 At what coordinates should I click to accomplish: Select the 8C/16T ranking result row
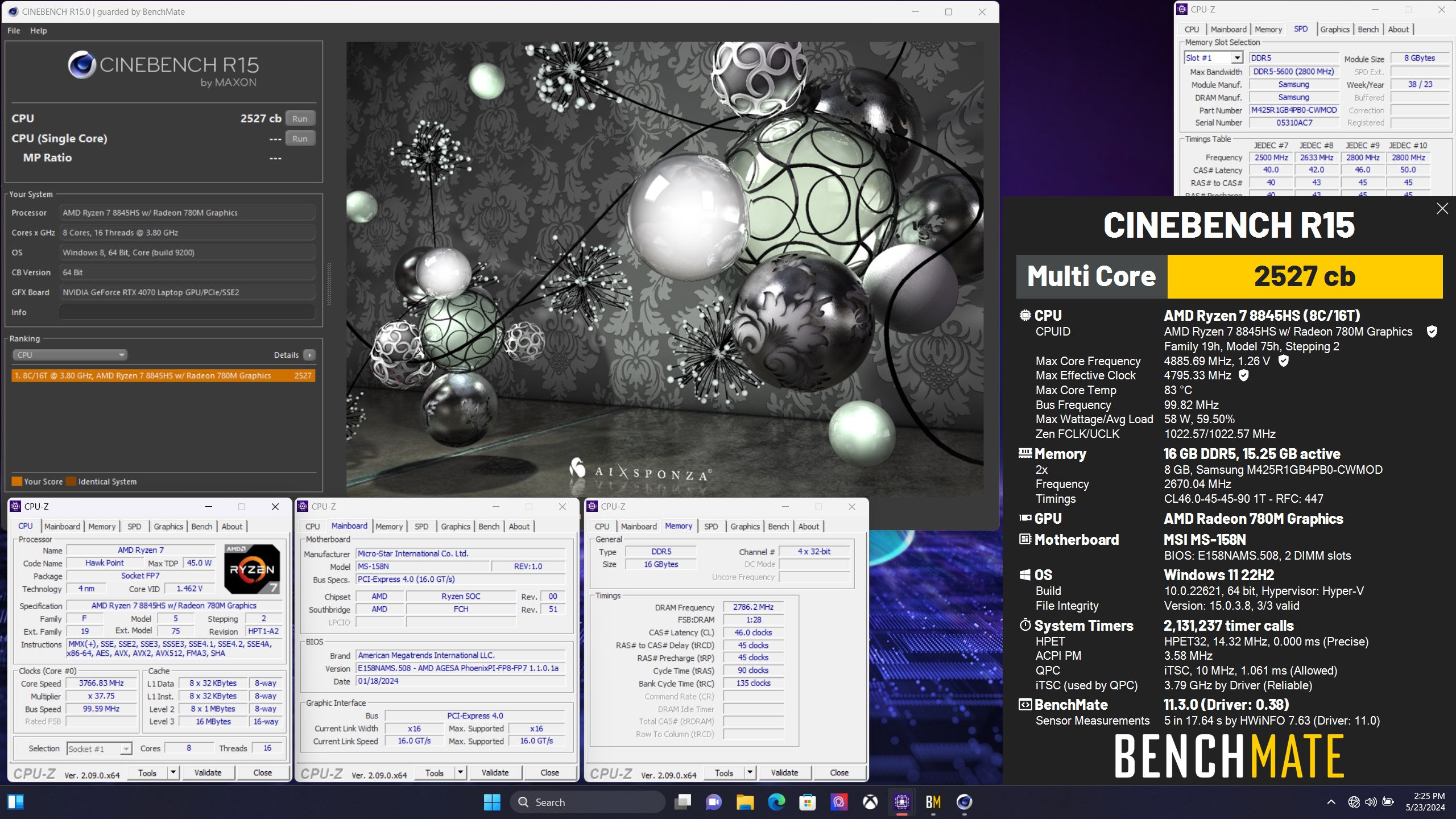pos(163,375)
